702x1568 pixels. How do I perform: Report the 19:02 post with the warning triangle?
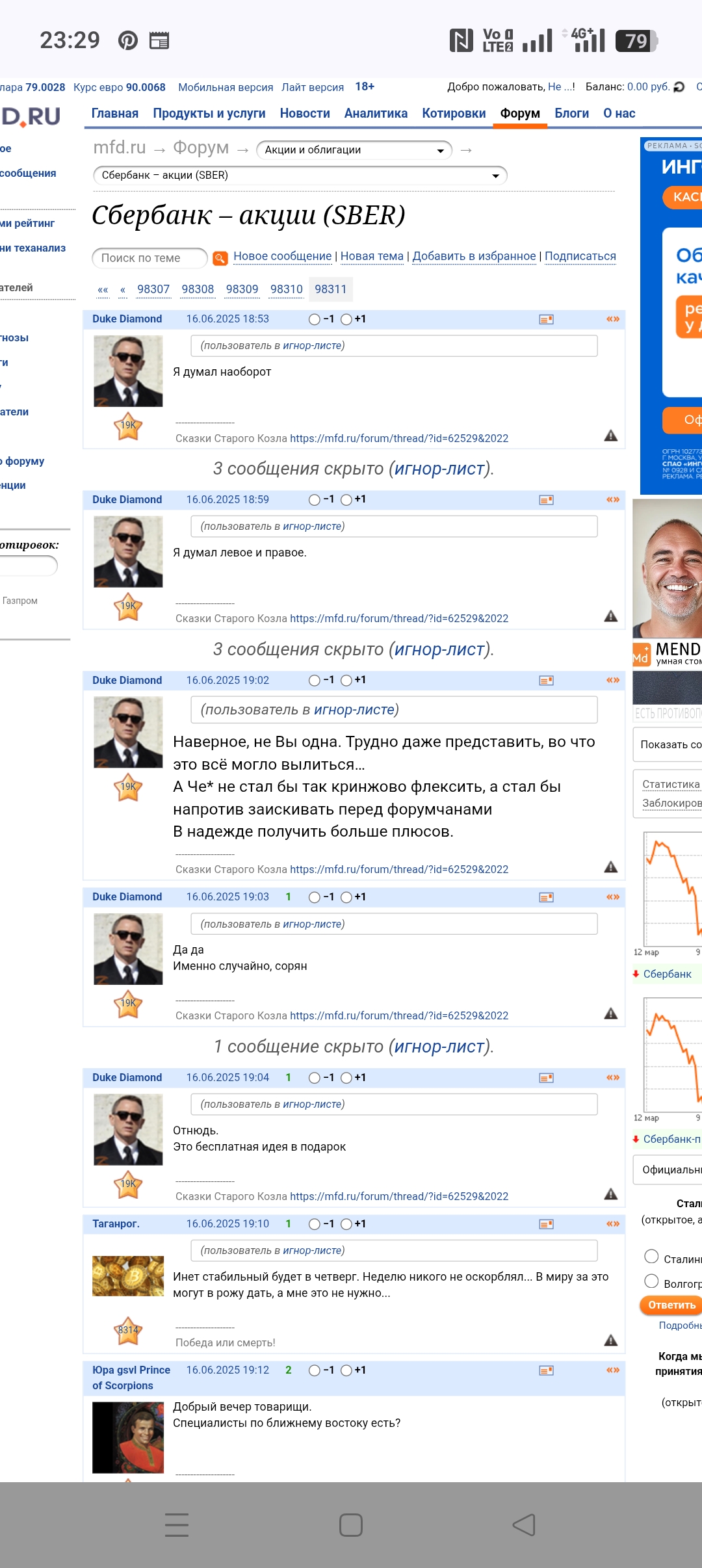611,867
